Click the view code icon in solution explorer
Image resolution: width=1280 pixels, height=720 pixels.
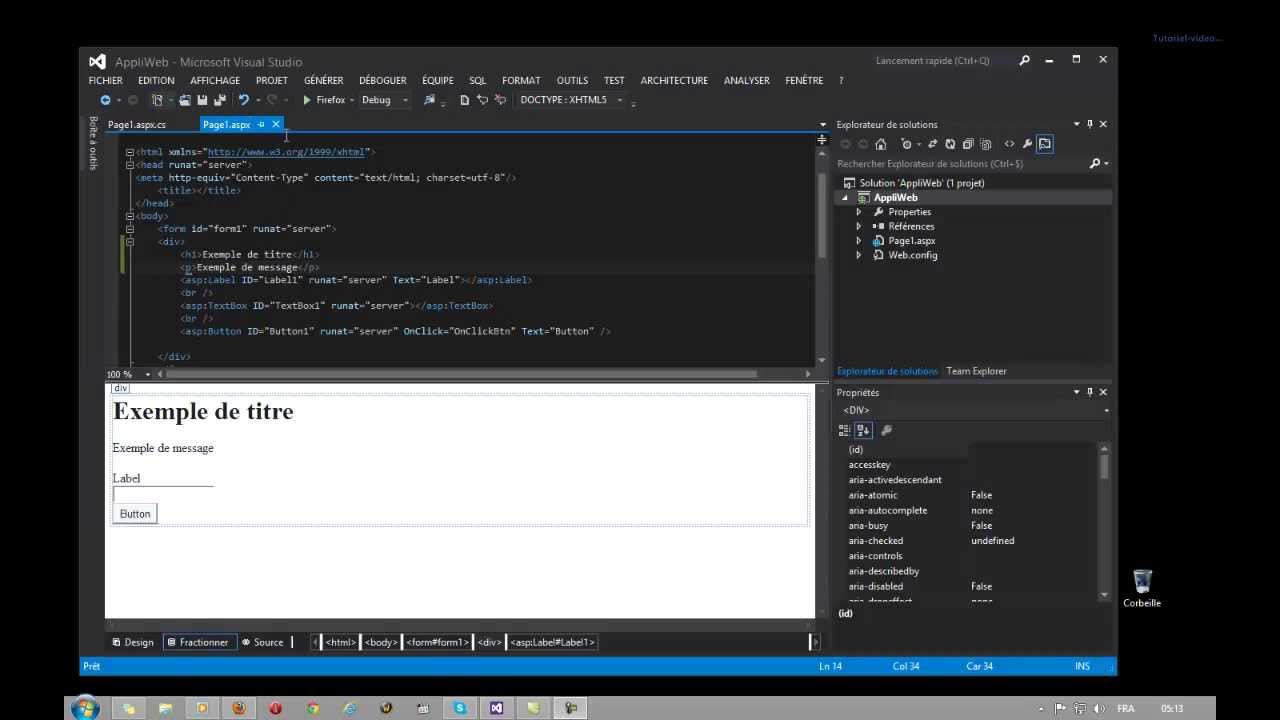pos(1009,144)
